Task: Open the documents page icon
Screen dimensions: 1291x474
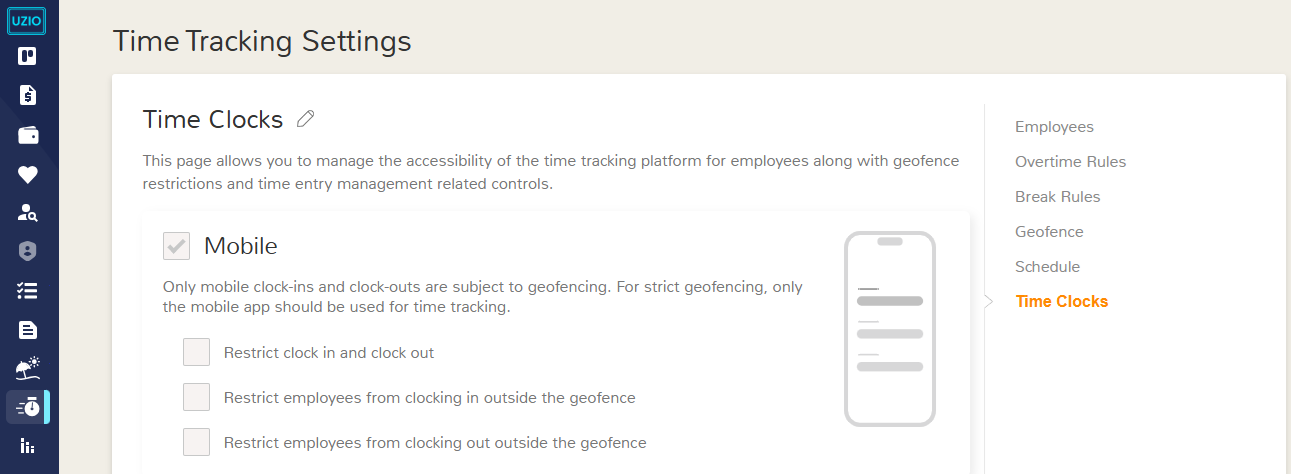Action: click(x=28, y=329)
